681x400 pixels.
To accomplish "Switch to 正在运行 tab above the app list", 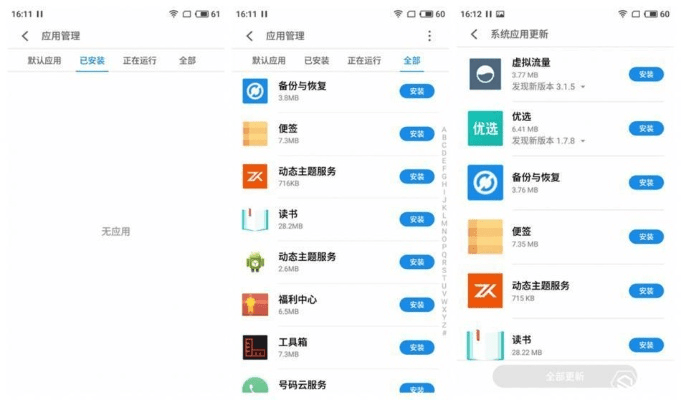I will pyautogui.click(x=364, y=60).
